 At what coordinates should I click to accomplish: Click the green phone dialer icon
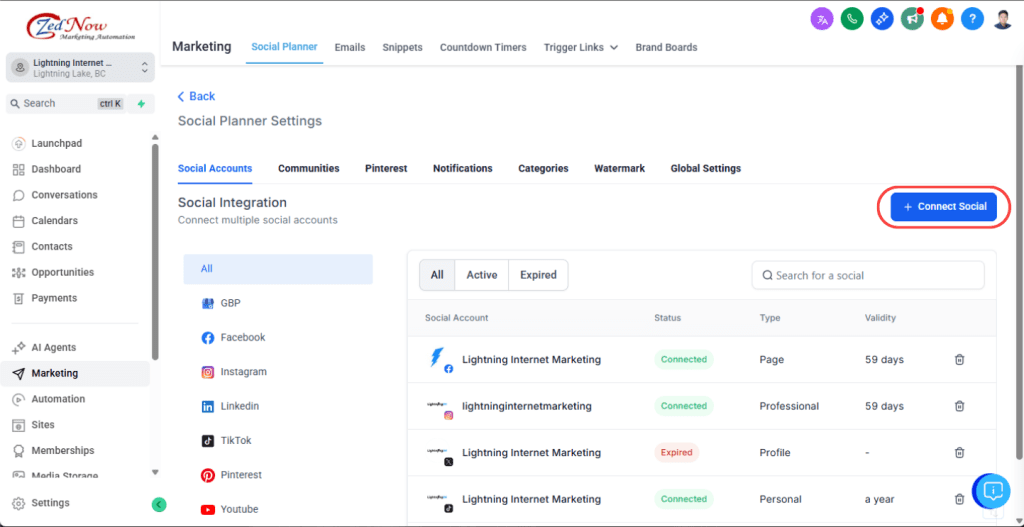(852, 19)
